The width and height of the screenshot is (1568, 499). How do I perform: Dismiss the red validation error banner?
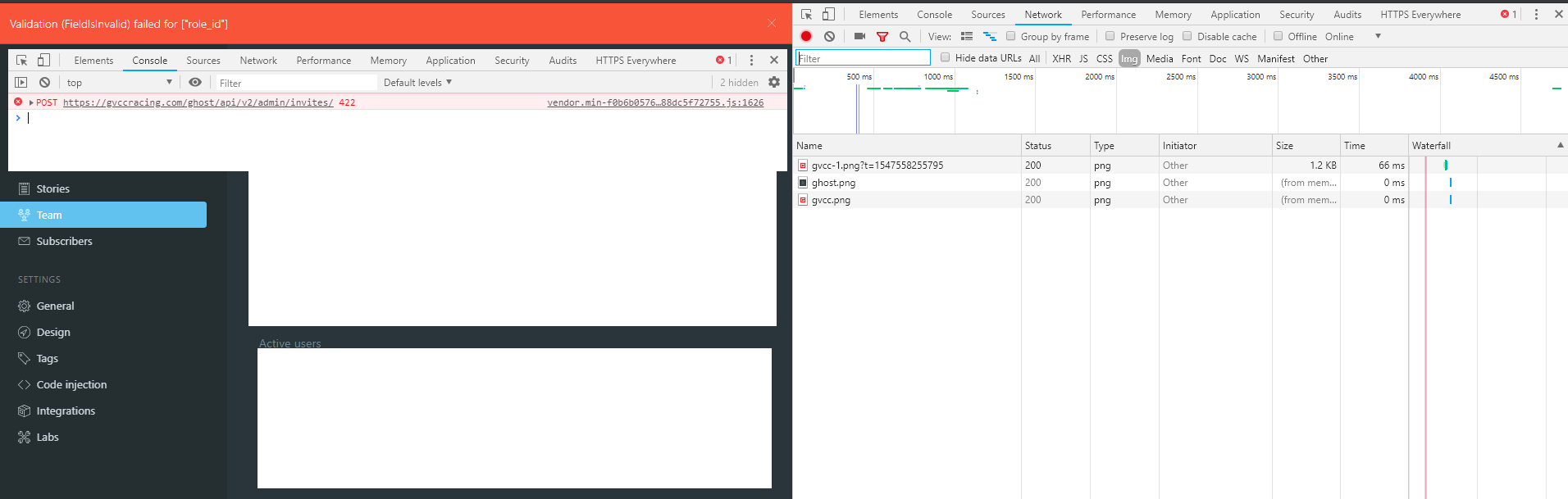(x=772, y=23)
